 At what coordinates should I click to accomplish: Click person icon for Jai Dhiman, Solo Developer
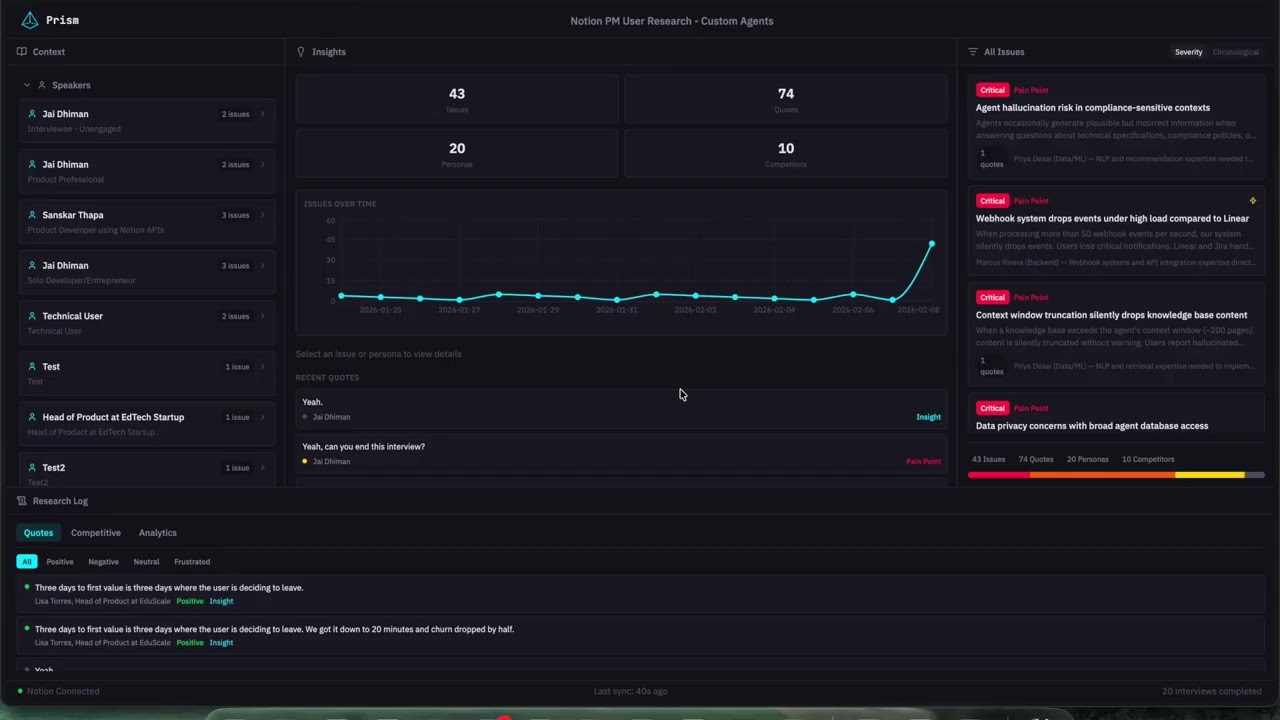(33, 265)
